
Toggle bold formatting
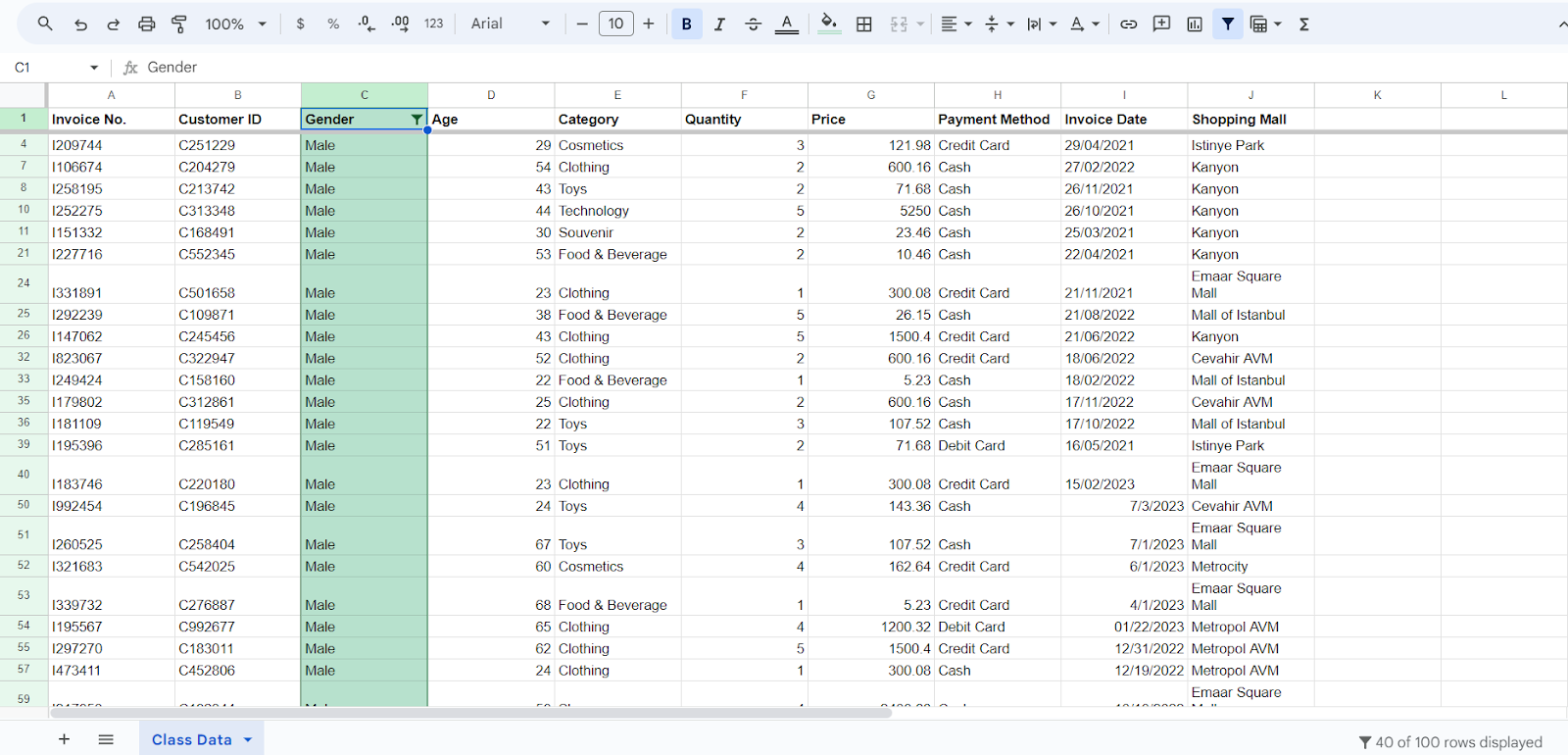pyautogui.click(x=687, y=24)
